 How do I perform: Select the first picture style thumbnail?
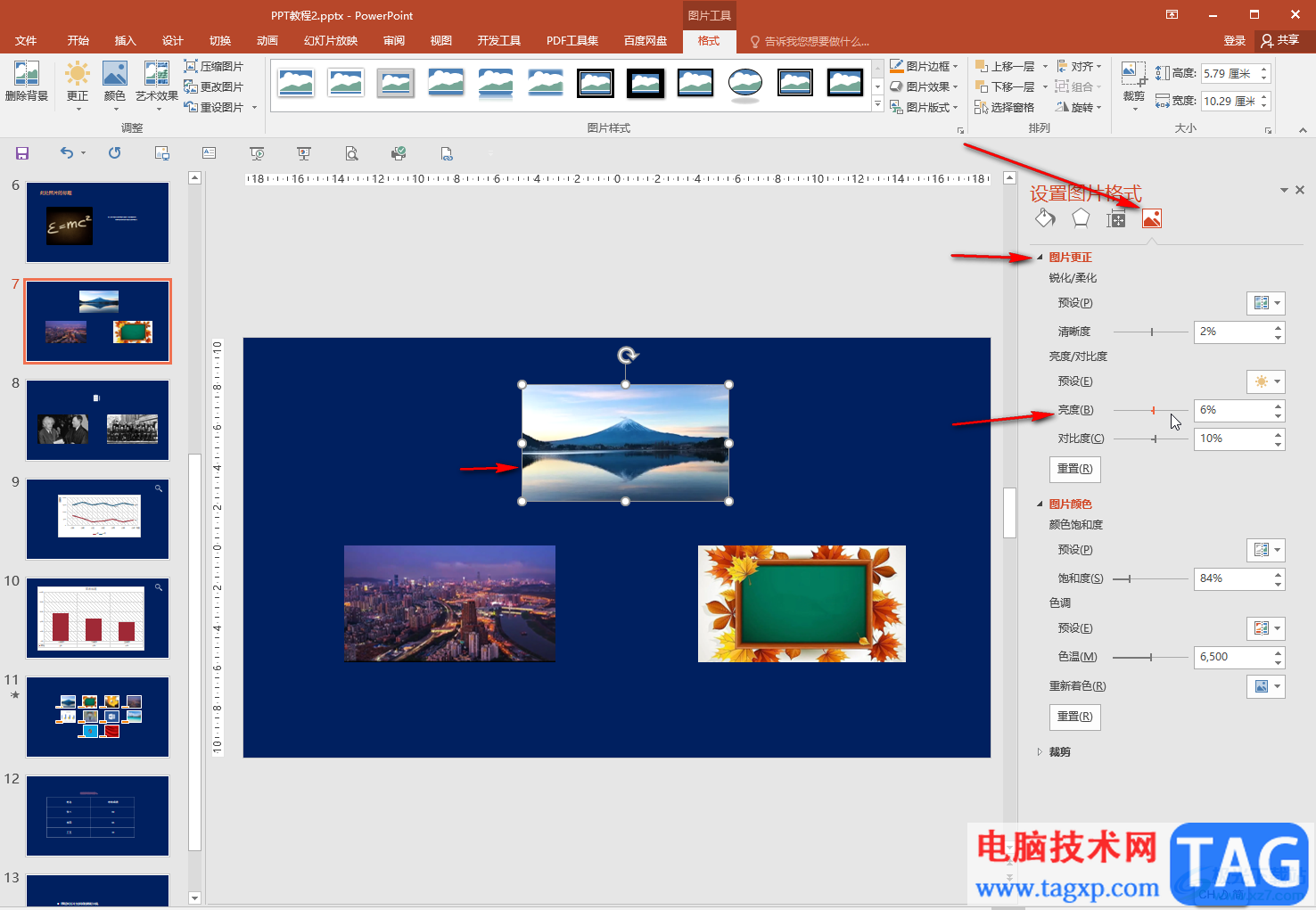pos(295,83)
